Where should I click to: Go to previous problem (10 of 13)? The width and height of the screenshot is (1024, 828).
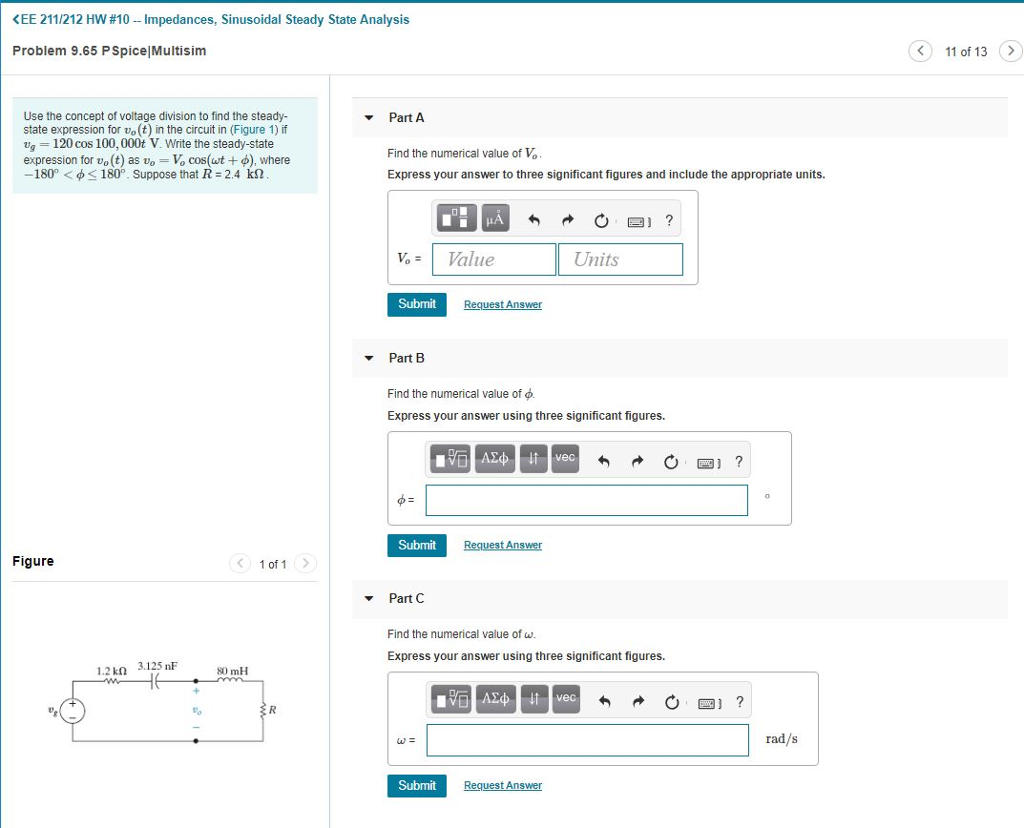click(x=920, y=51)
